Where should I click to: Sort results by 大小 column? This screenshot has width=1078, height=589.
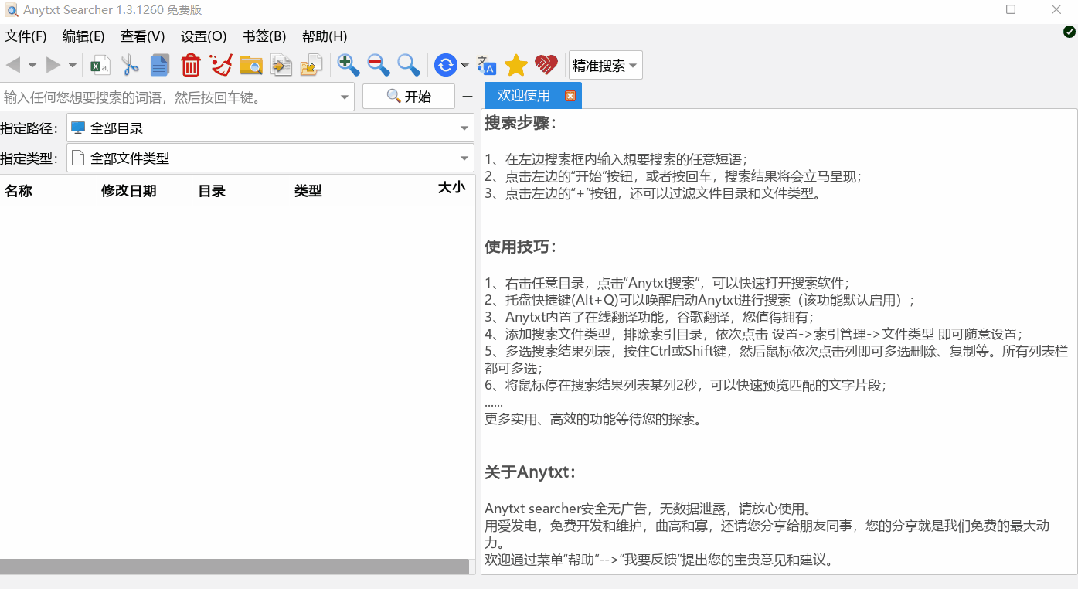(x=452, y=187)
